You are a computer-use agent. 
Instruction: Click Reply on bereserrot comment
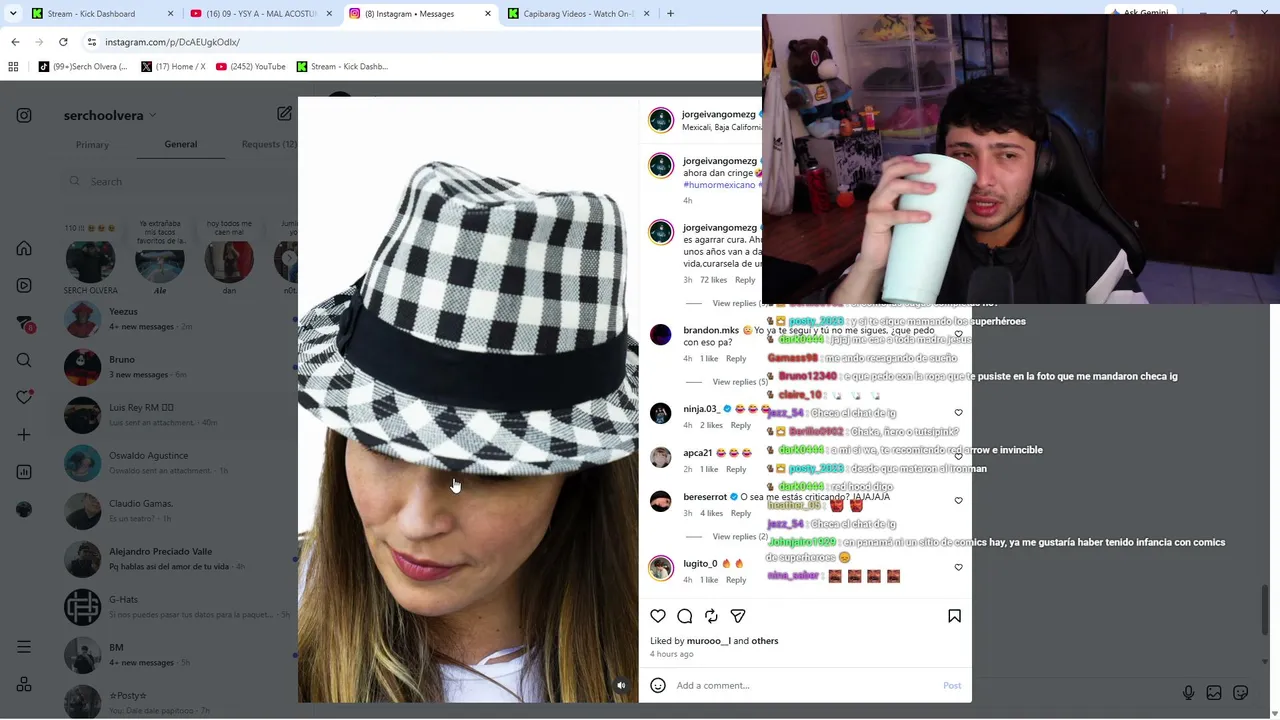[740, 514]
